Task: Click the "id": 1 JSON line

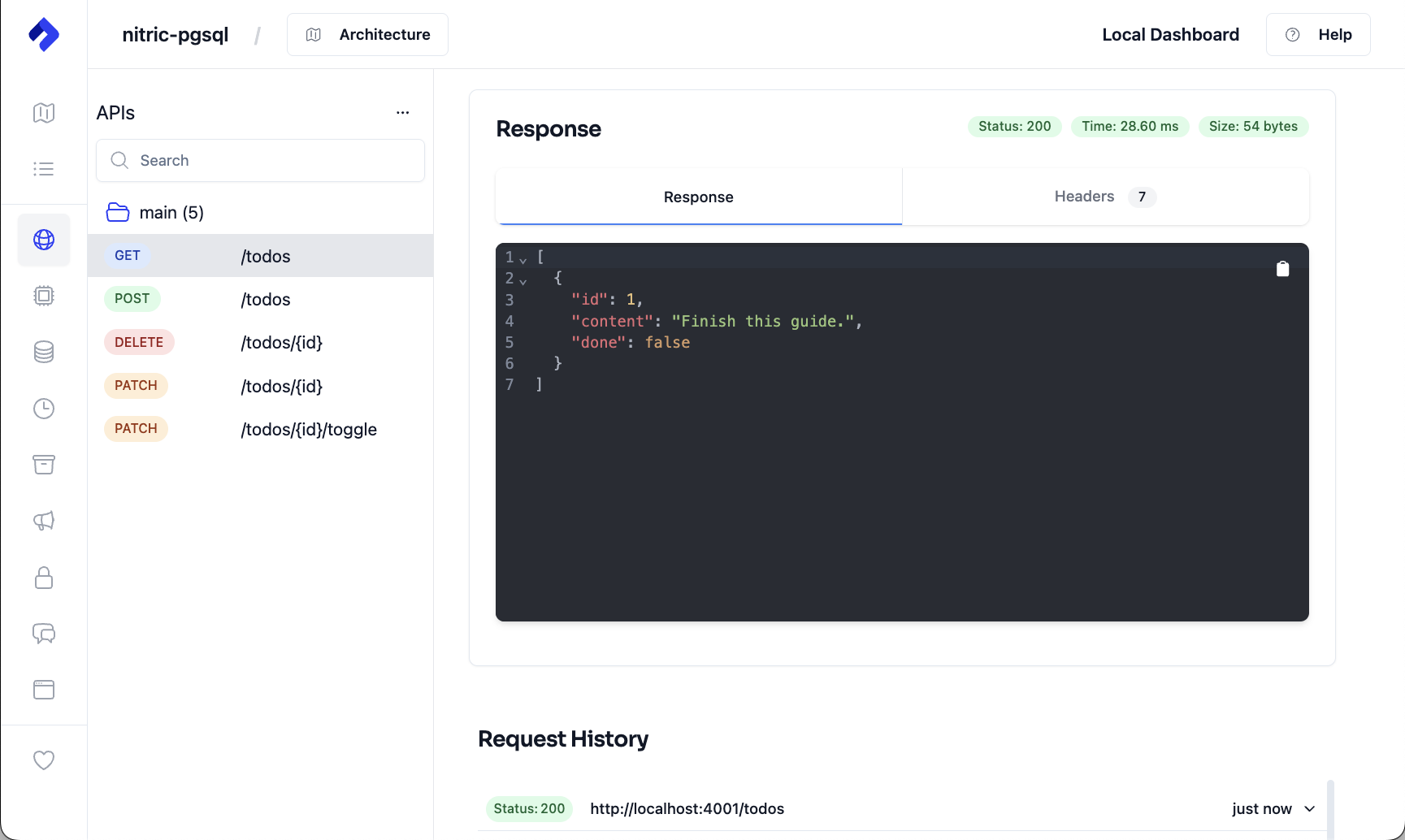Action: [607, 300]
